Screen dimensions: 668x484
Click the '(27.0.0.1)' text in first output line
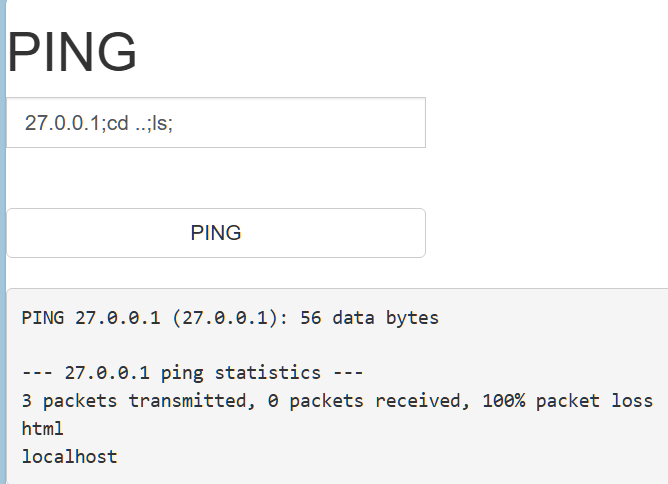230,319
